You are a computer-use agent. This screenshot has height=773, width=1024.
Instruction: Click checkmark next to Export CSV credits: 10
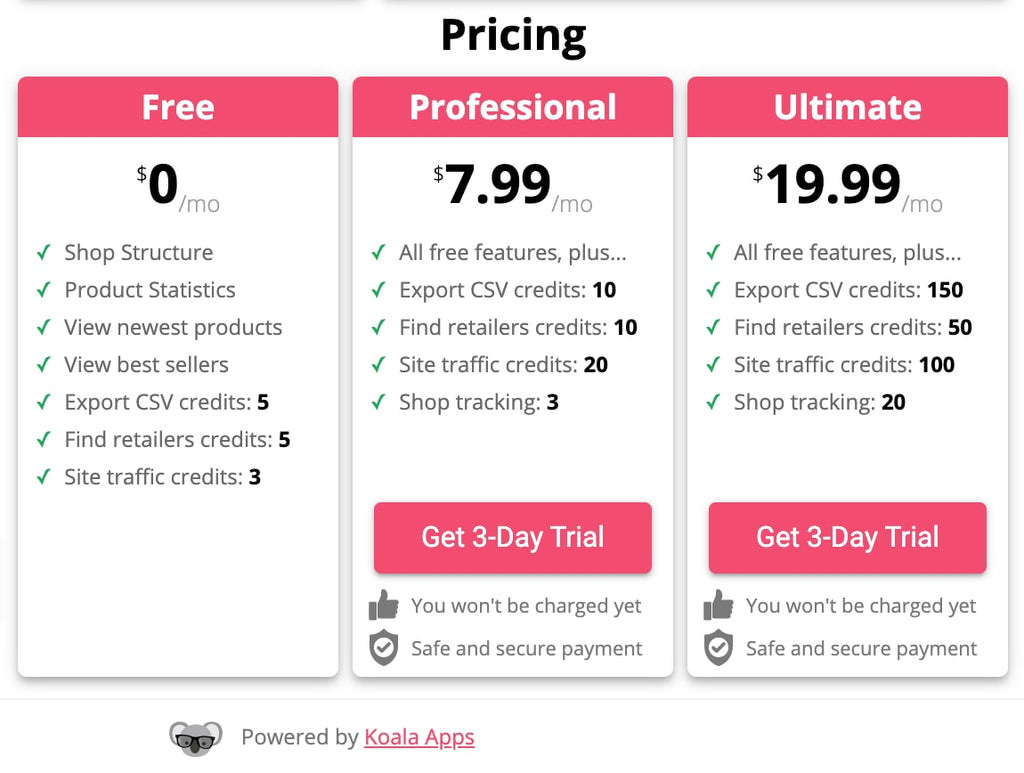pos(378,289)
